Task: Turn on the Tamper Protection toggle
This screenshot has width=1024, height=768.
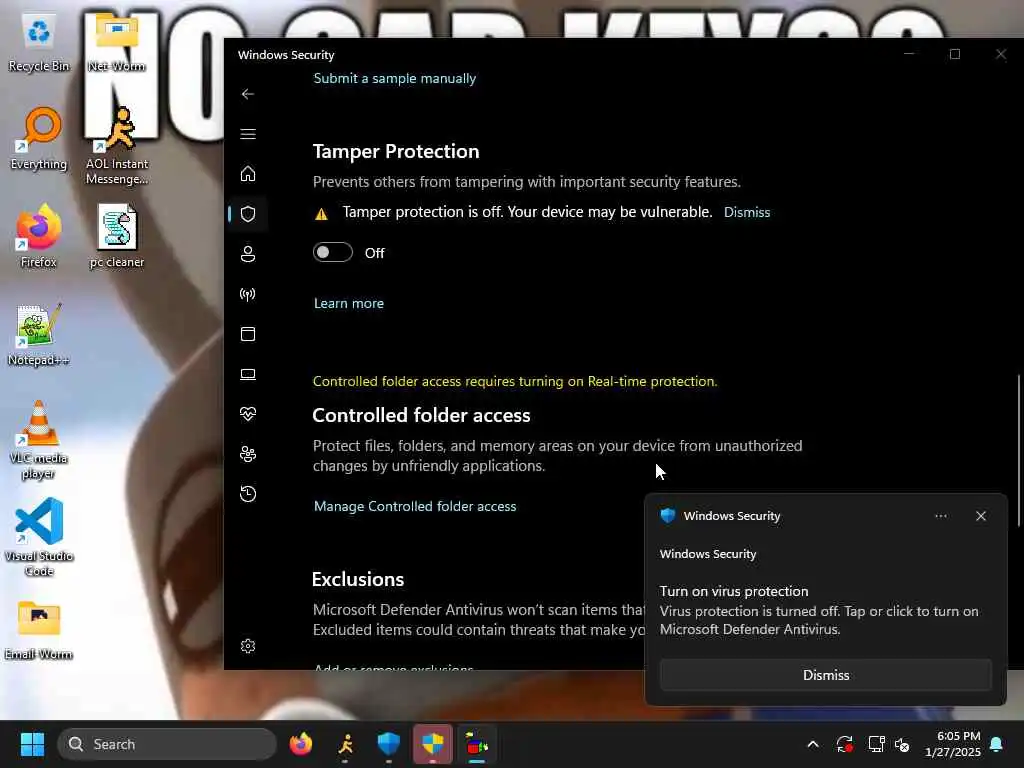Action: tap(332, 252)
